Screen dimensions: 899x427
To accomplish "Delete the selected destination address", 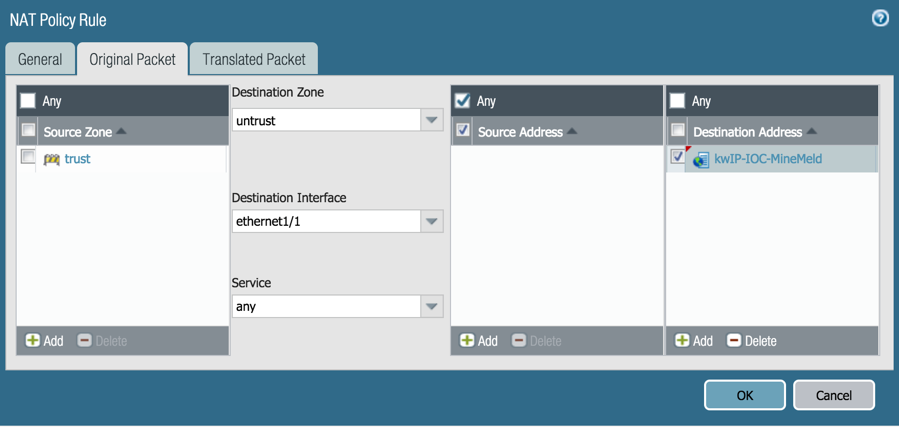I will 751,341.
